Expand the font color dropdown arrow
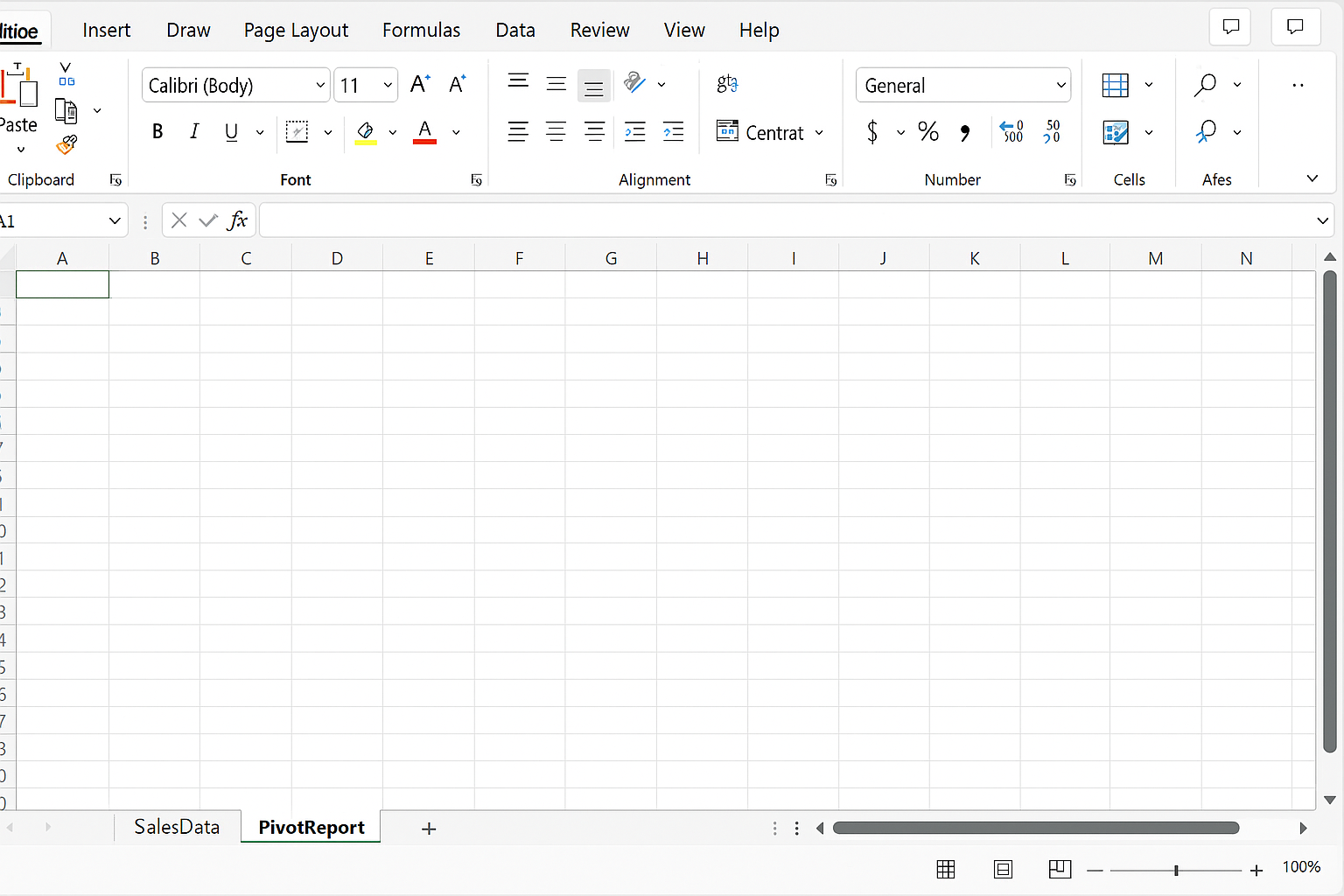This screenshot has width=1344, height=896. (x=456, y=132)
